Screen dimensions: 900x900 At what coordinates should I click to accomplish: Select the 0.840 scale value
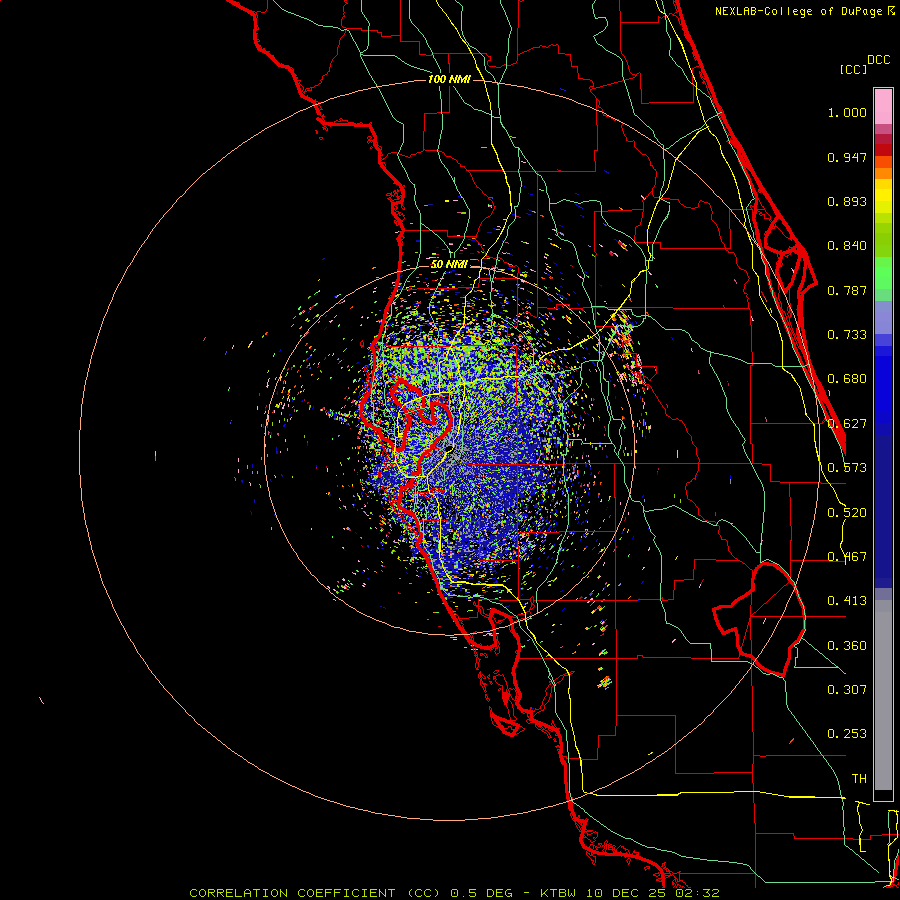[847, 246]
